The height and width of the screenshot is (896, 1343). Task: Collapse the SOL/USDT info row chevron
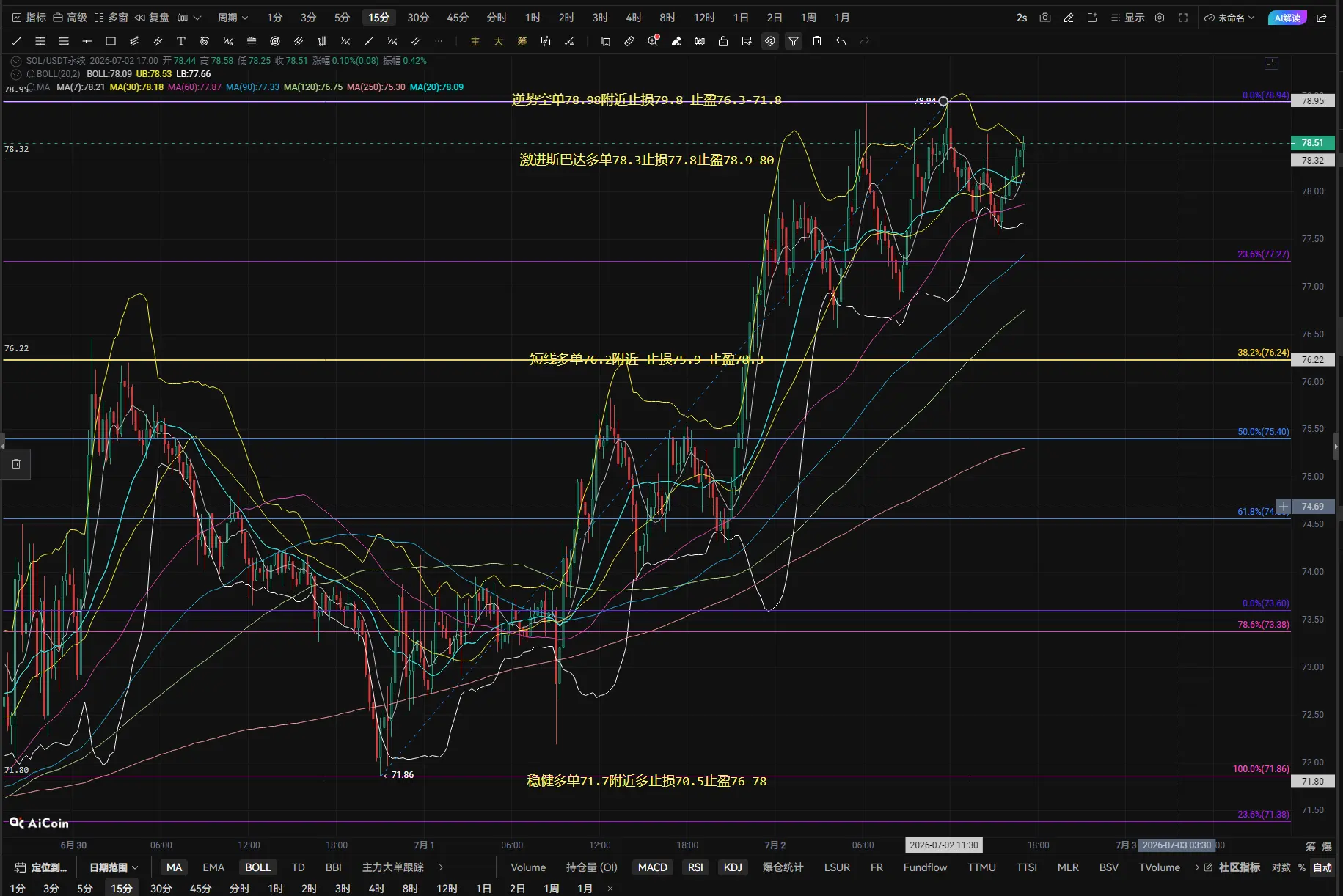[15, 61]
